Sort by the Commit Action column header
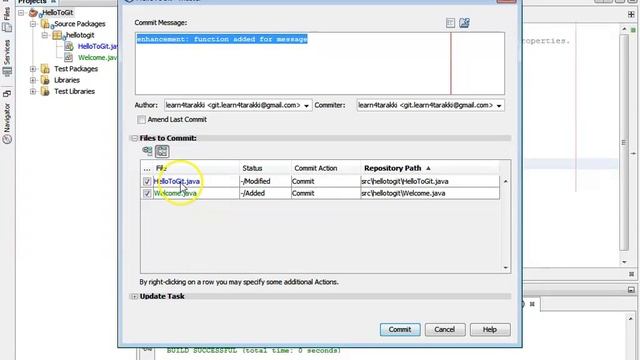640x360 pixels. 326,168
